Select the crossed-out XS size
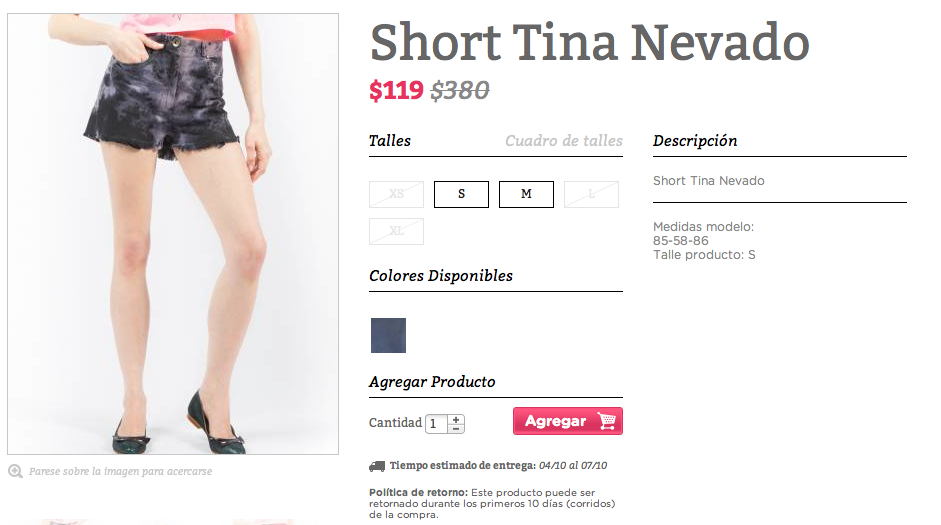The image size is (941, 525). point(397,194)
